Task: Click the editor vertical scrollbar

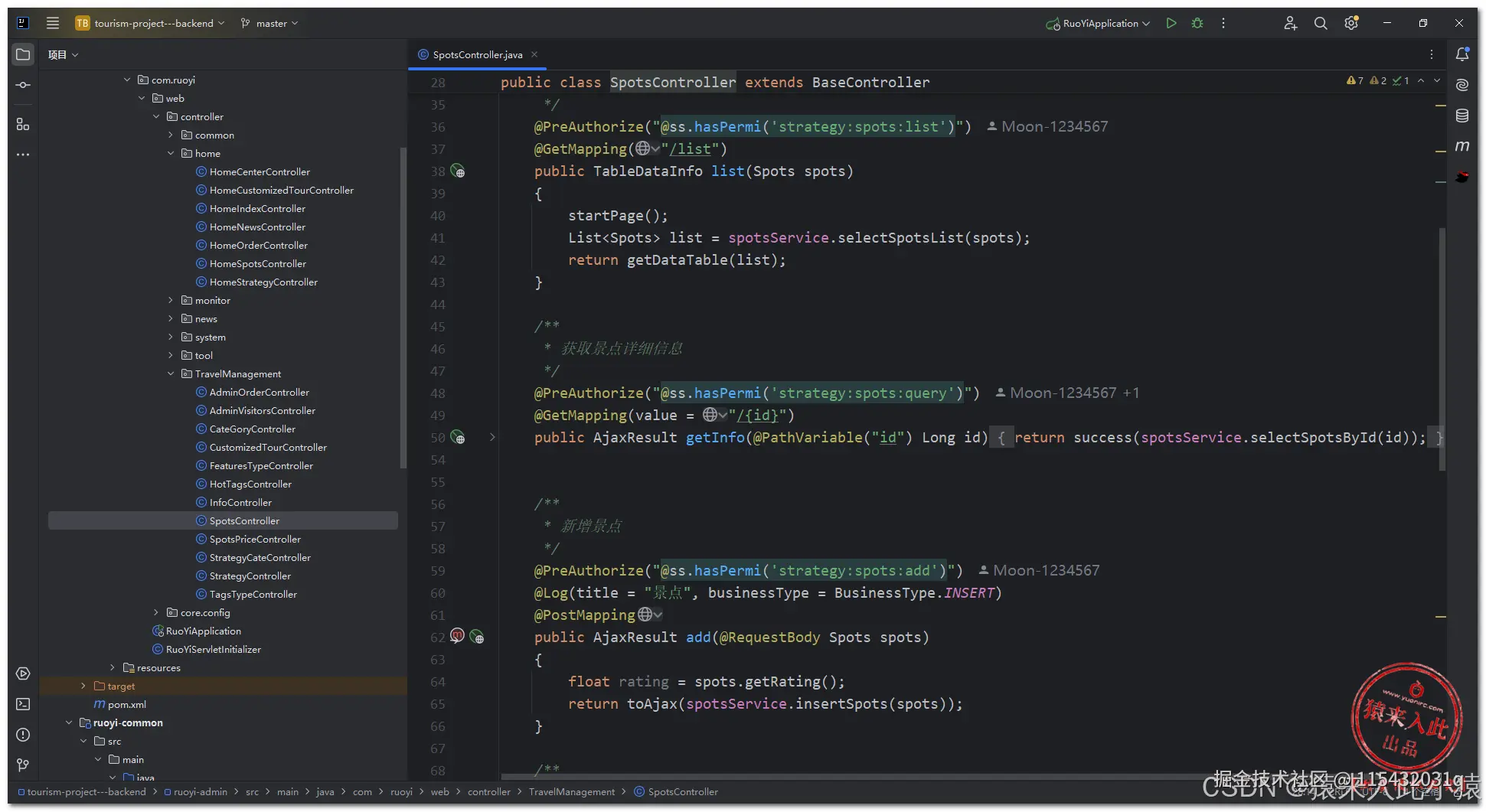Action: point(1442,350)
